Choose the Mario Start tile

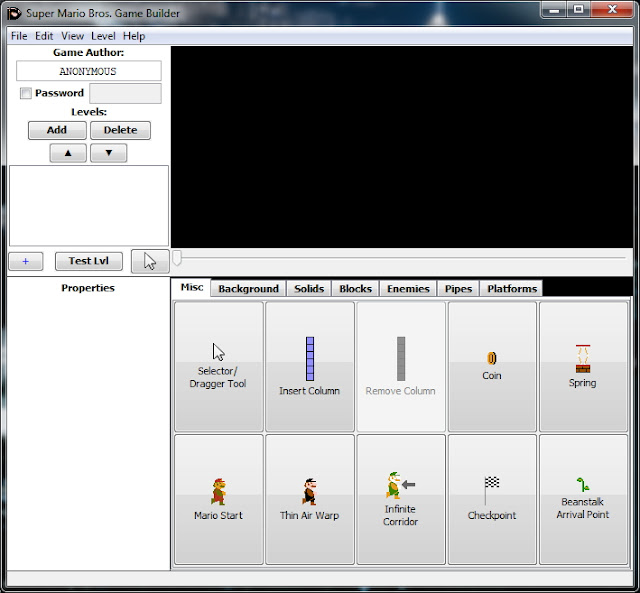tap(219, 499)
